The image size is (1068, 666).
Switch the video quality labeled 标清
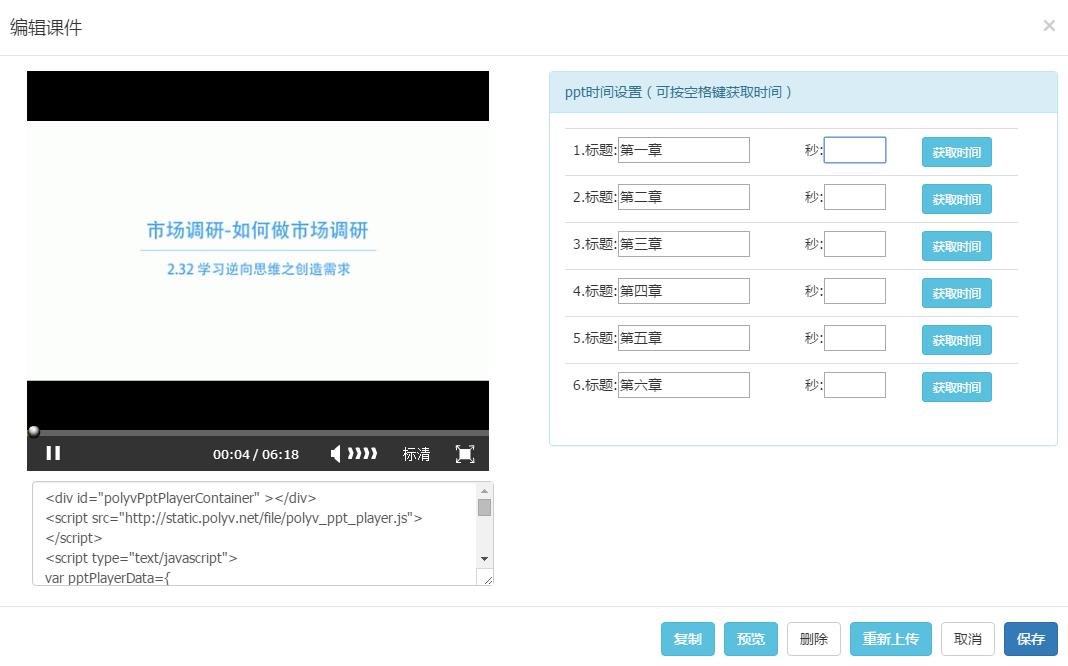[416, 454]
